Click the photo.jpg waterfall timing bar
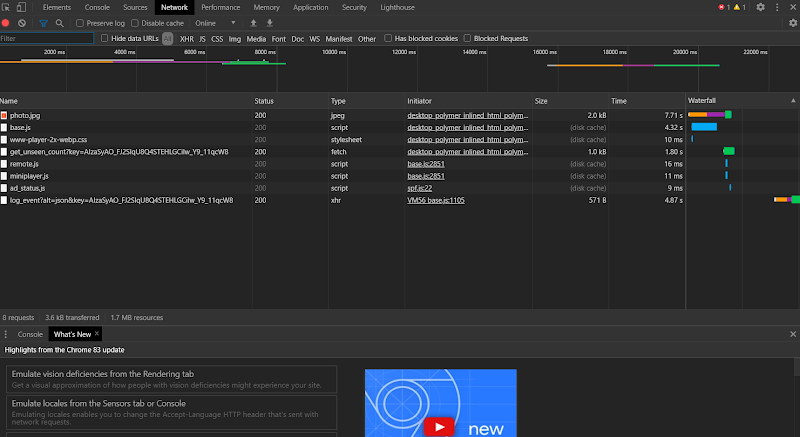This screenshot has width=800, height=437. 710,115
